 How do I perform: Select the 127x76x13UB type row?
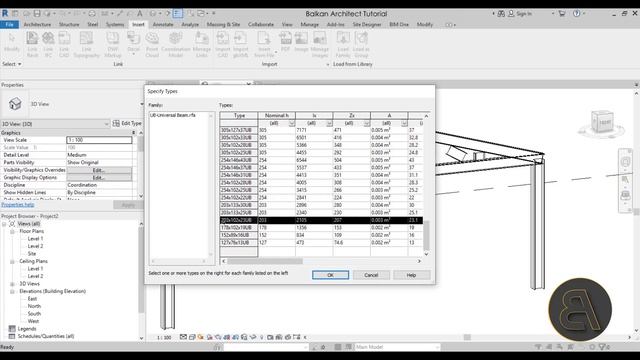point(321,242)
